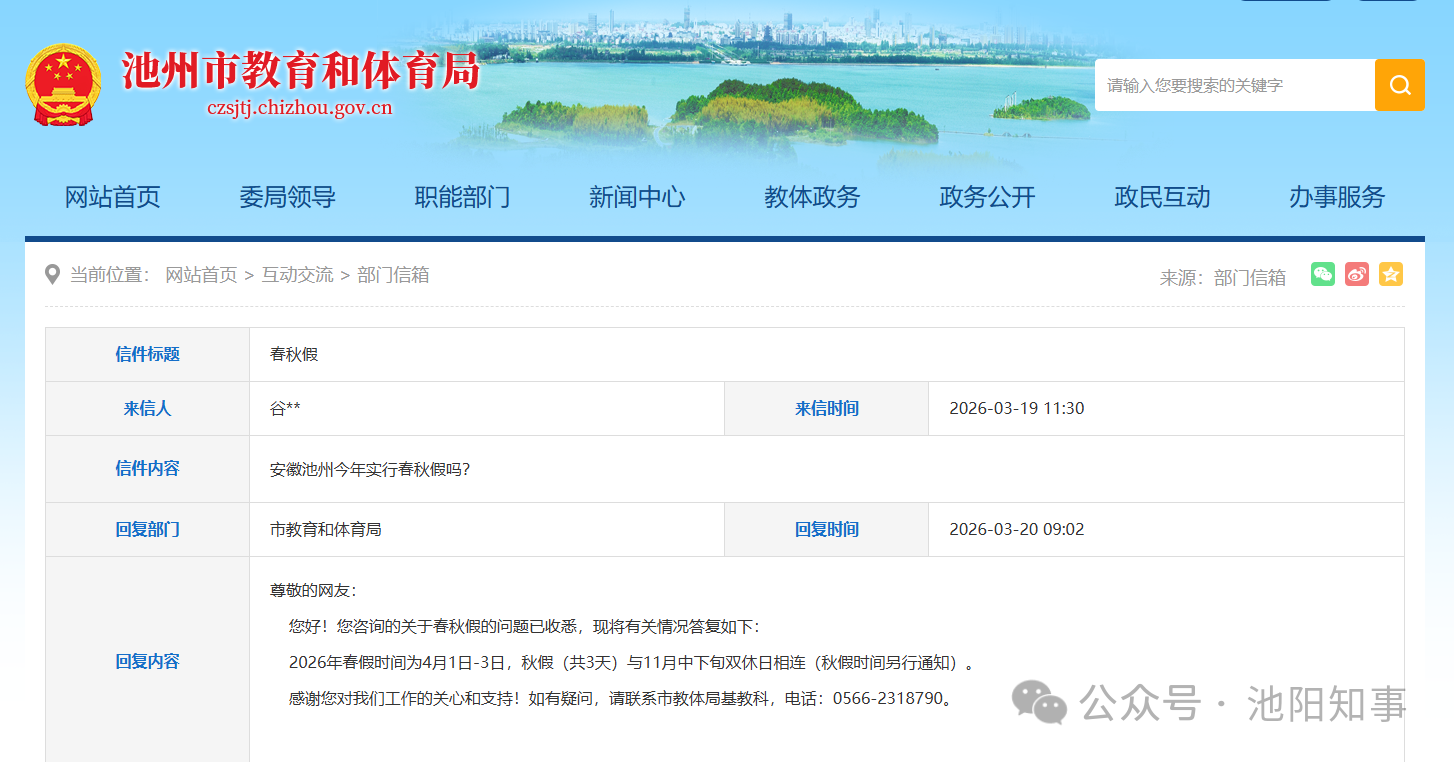Select the reply department 市教育和体育局
Screen dimensions: 1454x762
click(x=326, y=529)
